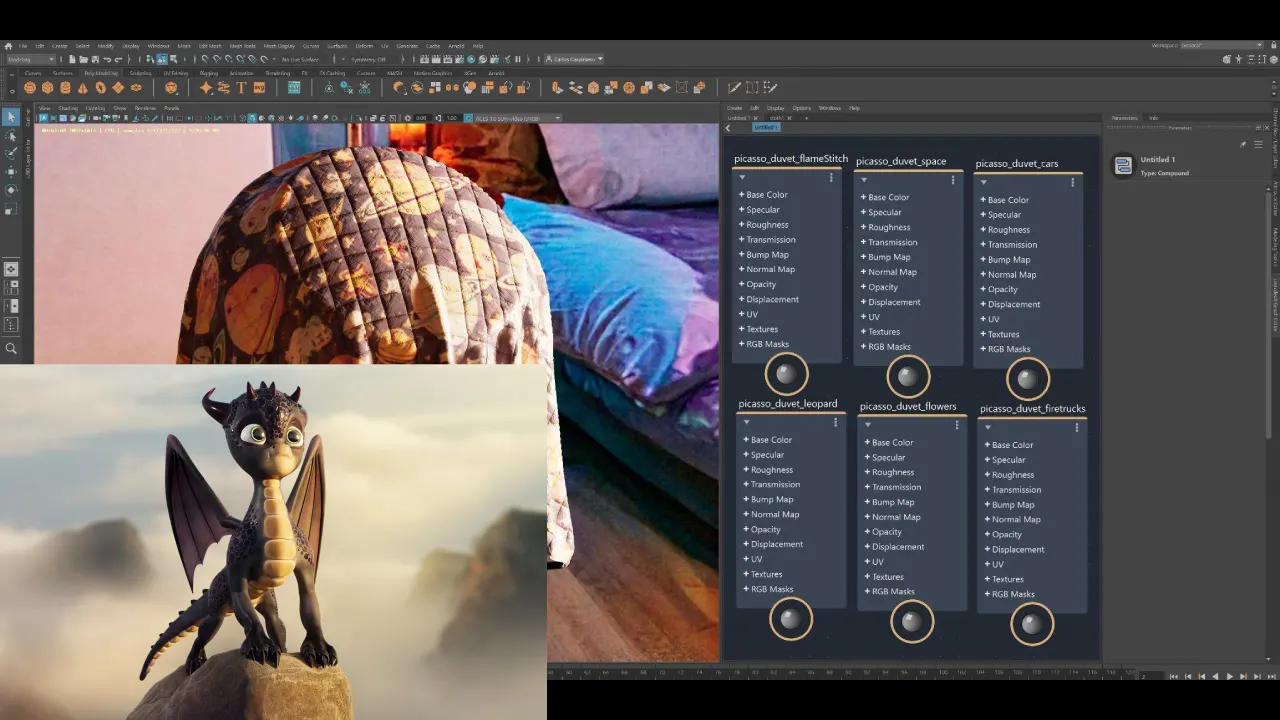Open three-dot menu on picasso_duvet_flameStitch node
The image size is (1280, 720).
coord(831,178)
